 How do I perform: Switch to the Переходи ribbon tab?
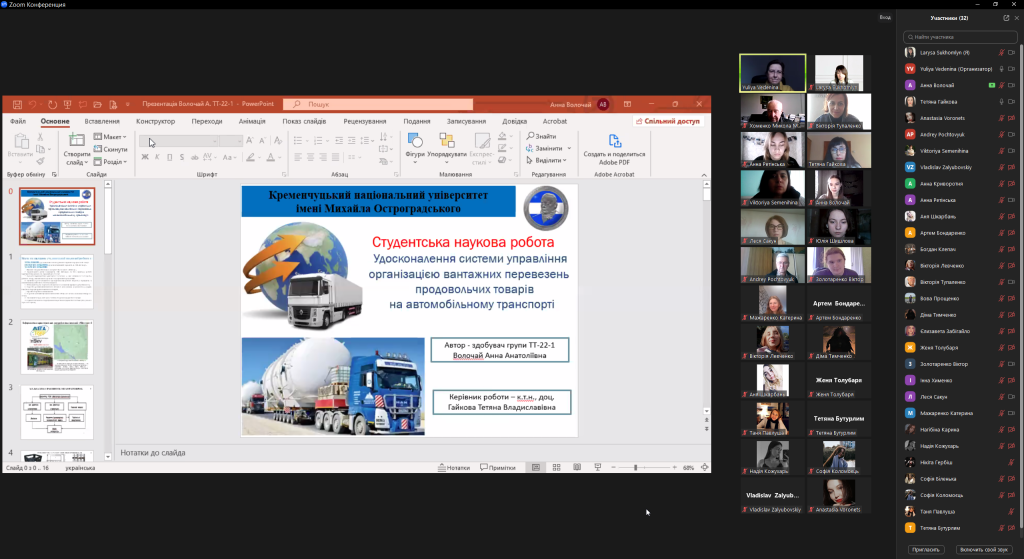coord(207,121)
